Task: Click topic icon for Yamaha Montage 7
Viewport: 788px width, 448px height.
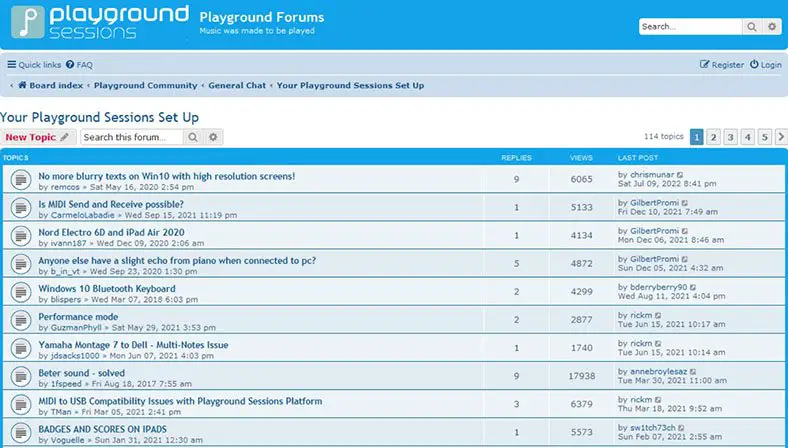Action: point(21,348)
